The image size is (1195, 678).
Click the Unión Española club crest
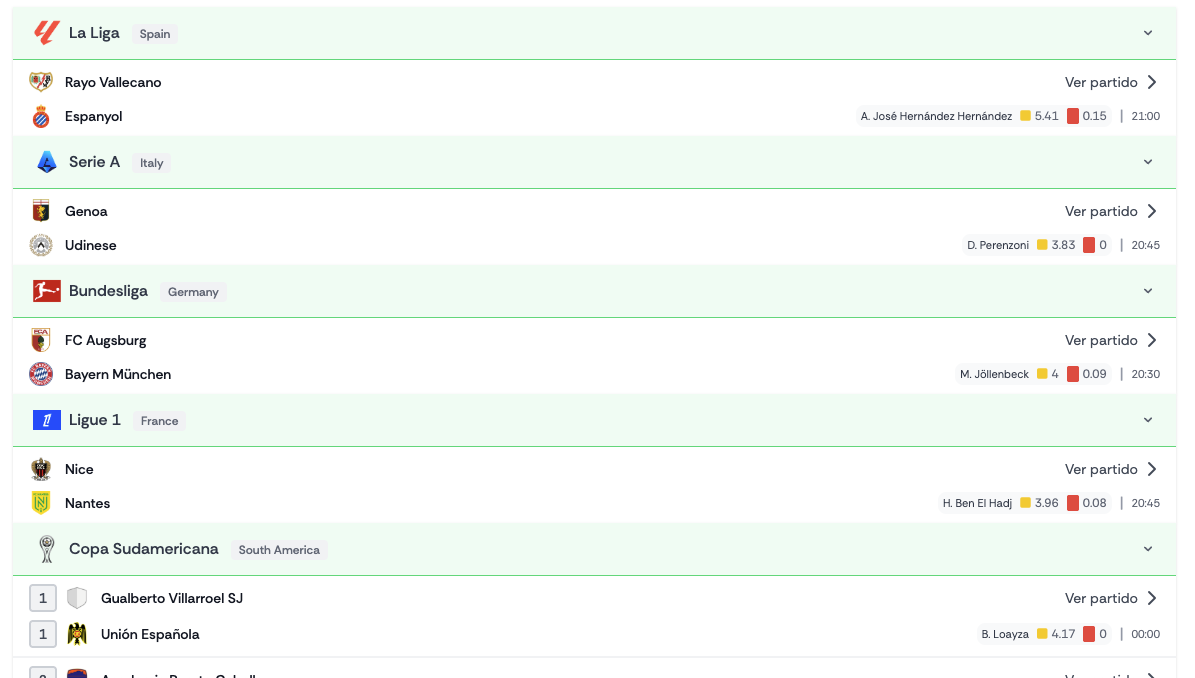coord(77,634)
